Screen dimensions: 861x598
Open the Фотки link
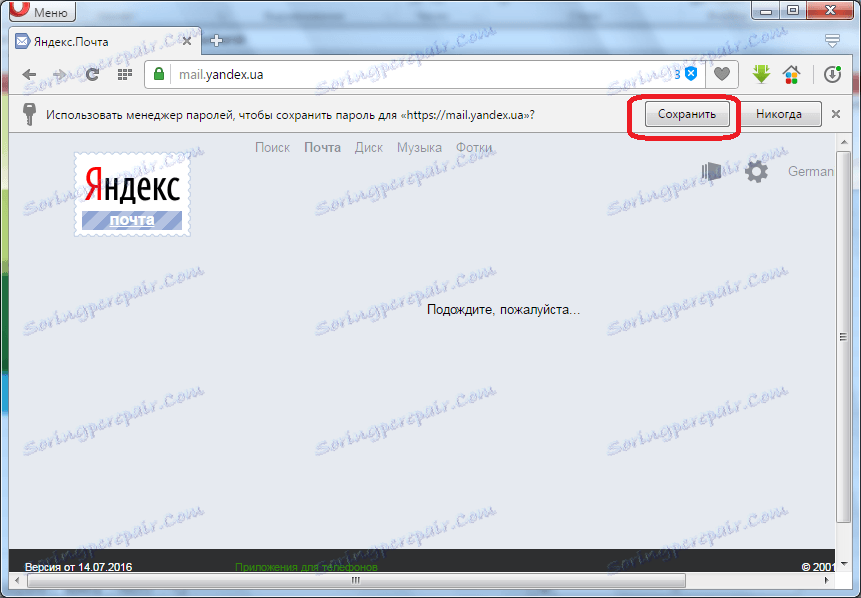474,148
